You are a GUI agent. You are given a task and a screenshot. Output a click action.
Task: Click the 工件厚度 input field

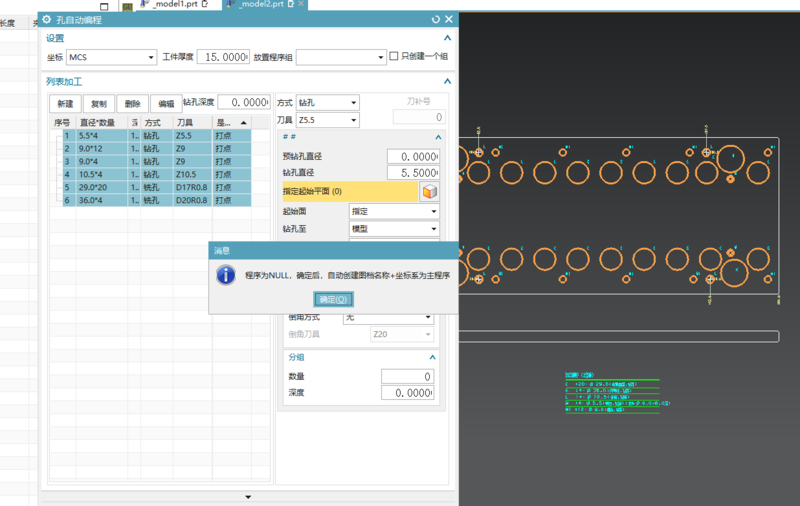223,57
